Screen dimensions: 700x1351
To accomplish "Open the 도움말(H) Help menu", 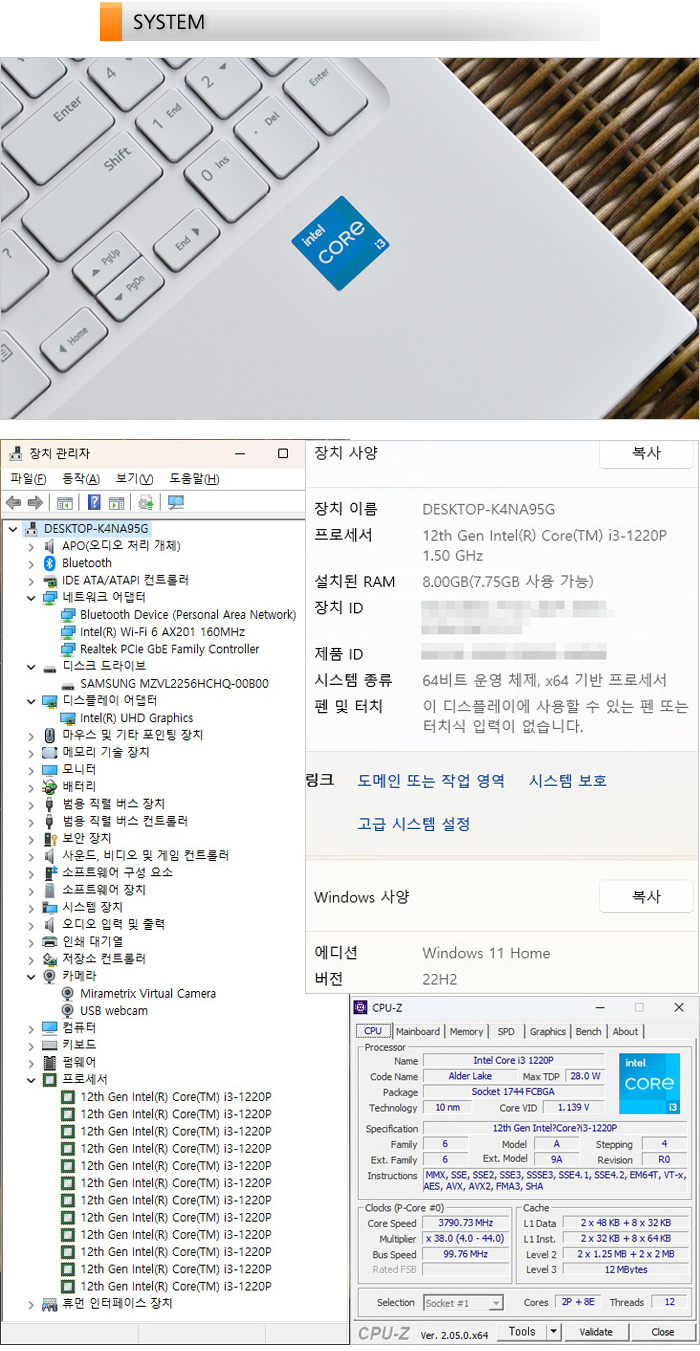I will [x=194, y=479].
